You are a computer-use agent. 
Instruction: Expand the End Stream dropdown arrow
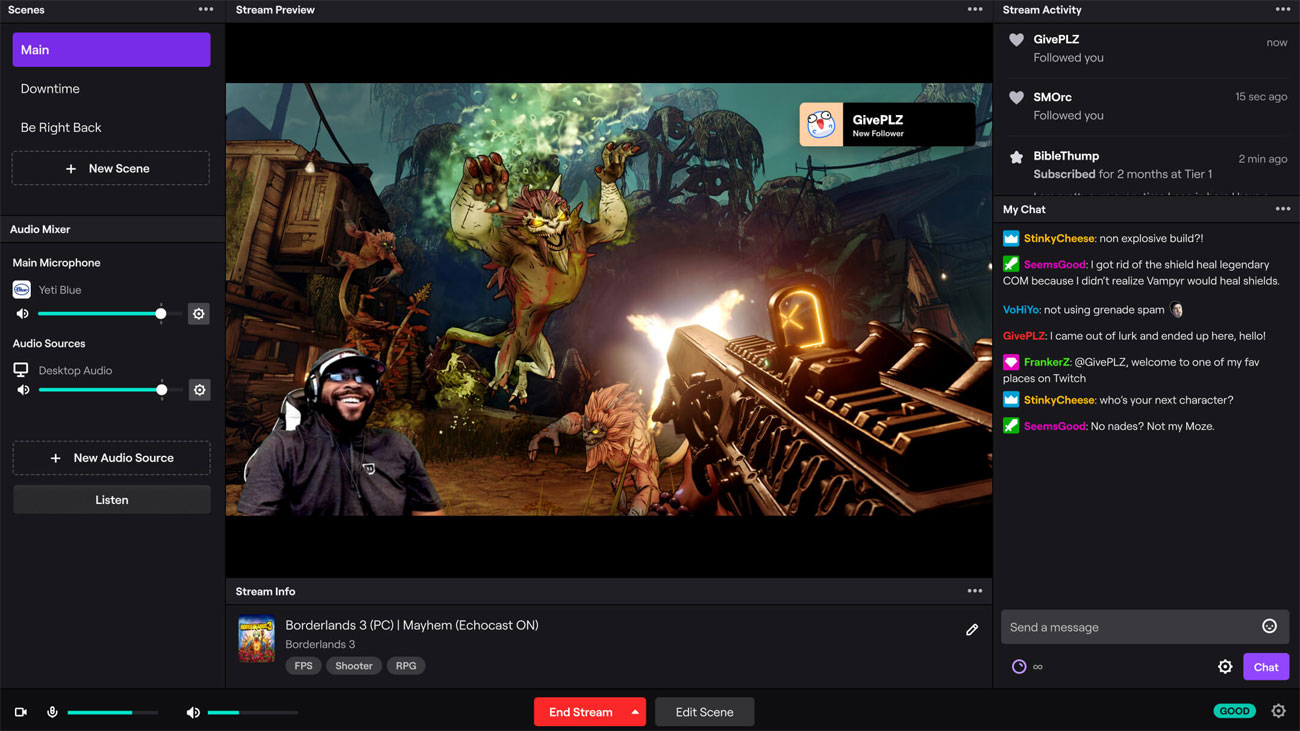[634, 712]
